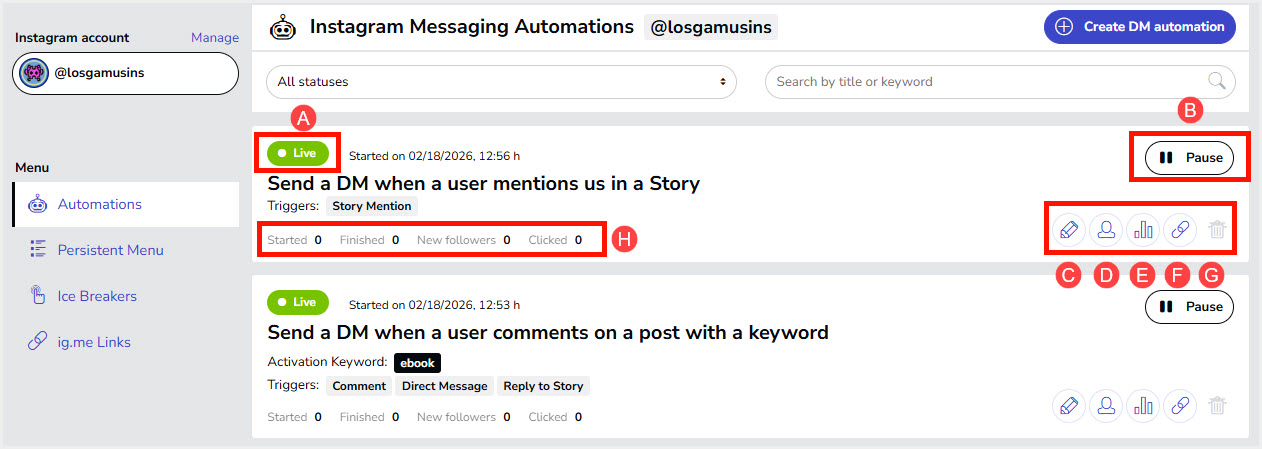Open ig.me Links menu item
The width and height of the screenshot is (1262, 449).
pos(94,342)
